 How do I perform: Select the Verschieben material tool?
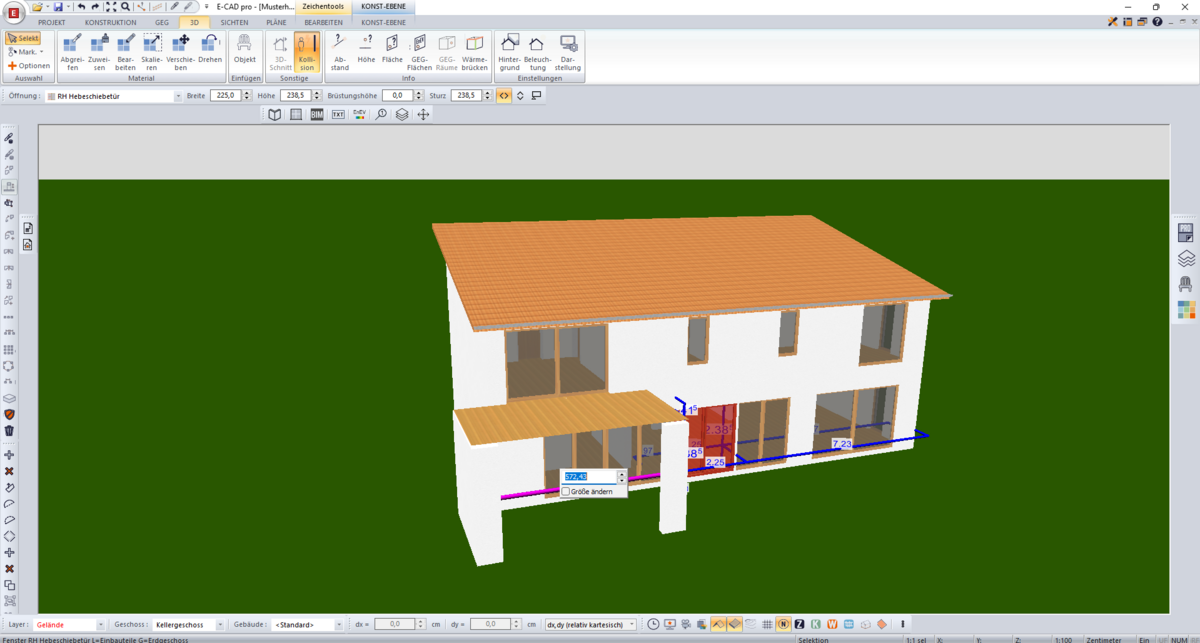click(x=181, y=52)
